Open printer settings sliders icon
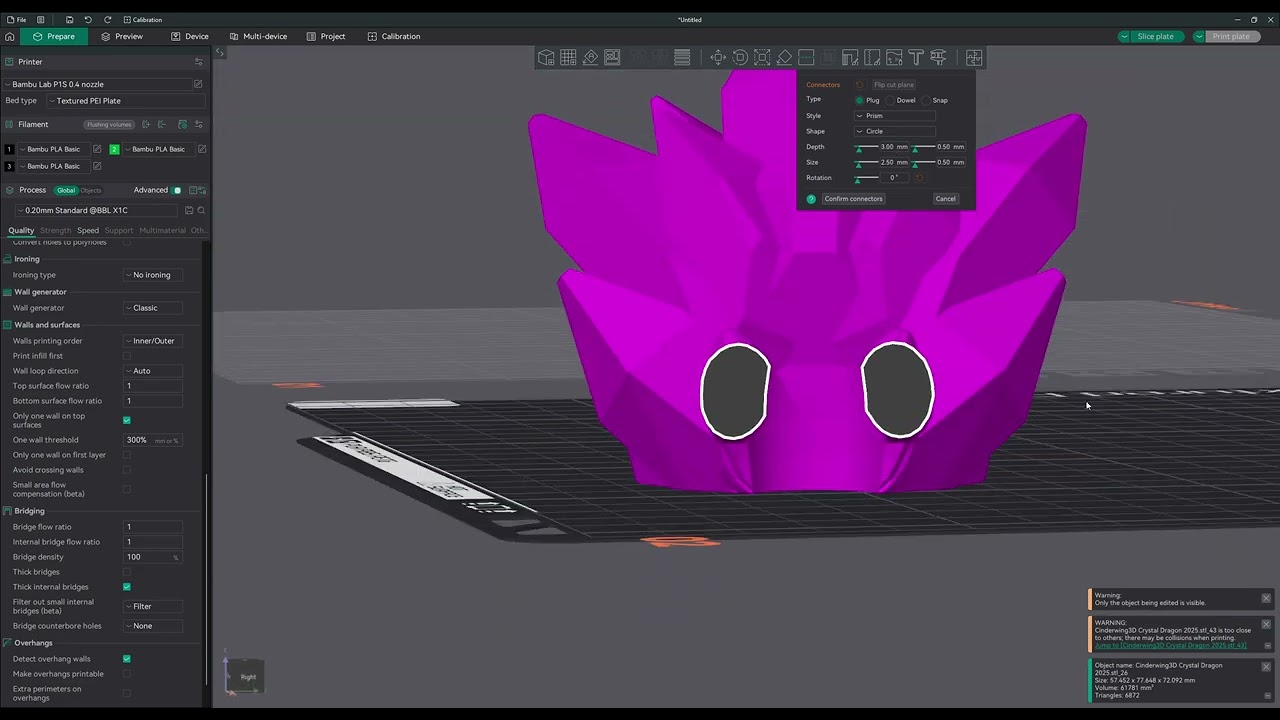The width and height of the screenshot is (1280, 720). (x=198, y=62)
